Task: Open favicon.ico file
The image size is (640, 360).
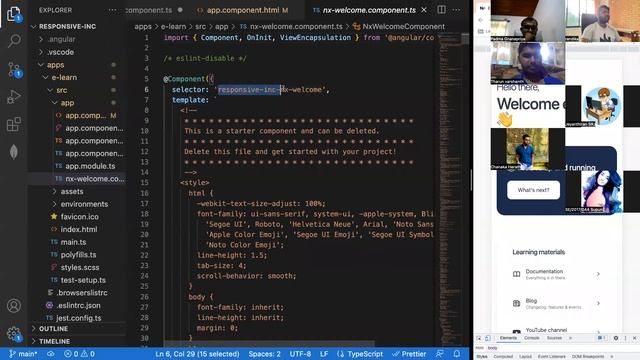Action: click(x=79, y=216)
